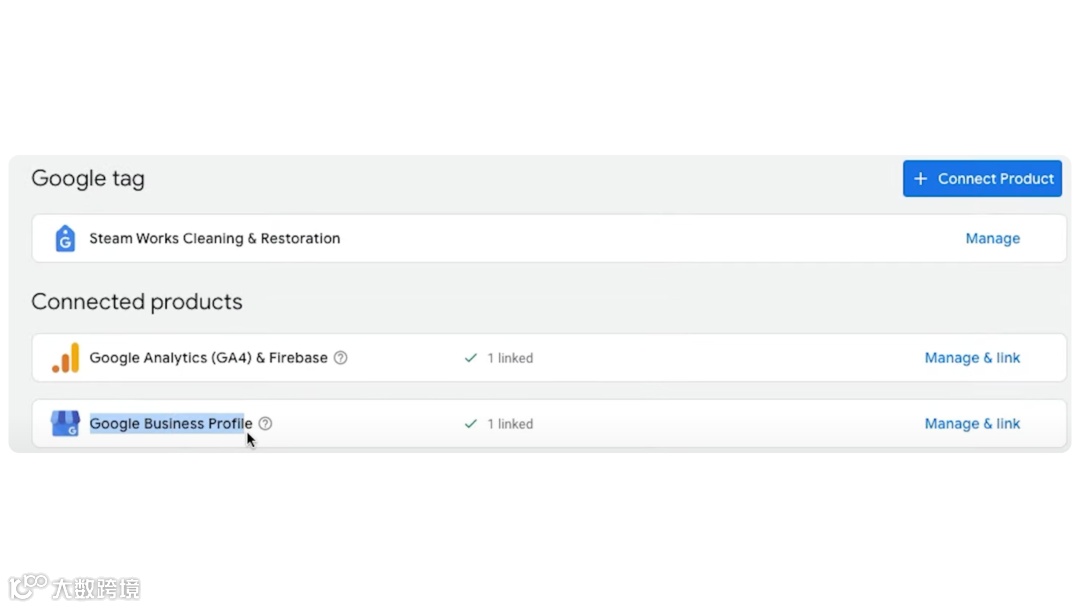1080x608 pixels.
Task: Click the green checkmark in the Google Analytics row
Action: (x=471, y=358)
